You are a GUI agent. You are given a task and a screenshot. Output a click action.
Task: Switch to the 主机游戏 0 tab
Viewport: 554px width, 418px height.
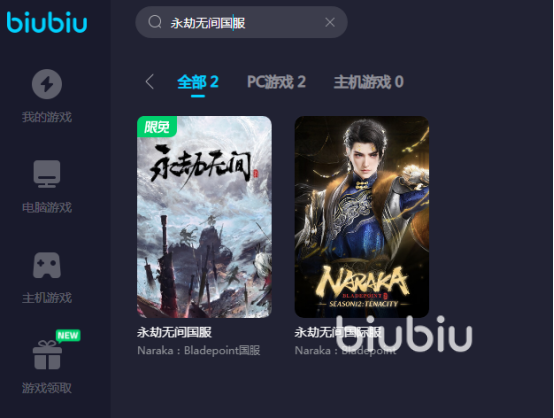click(x=369, y=82)
